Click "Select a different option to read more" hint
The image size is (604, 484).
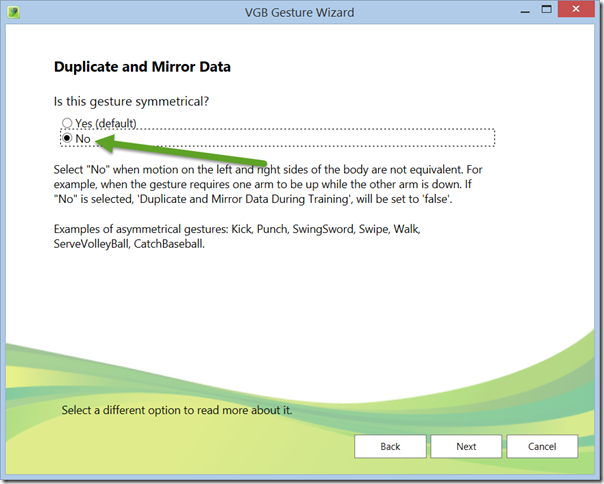pyautogui.click(x=177, y=410)
